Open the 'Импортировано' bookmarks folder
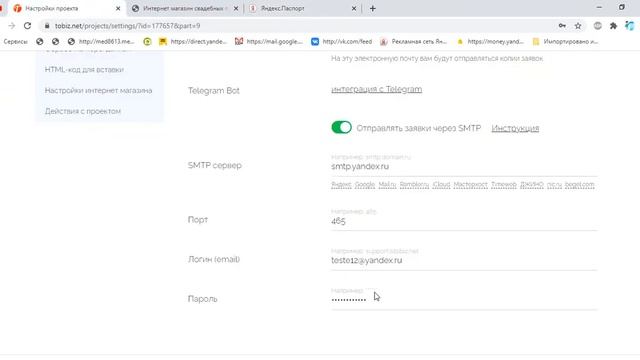The height and width of the screenshot is (360, 640). tap(565, 41)
